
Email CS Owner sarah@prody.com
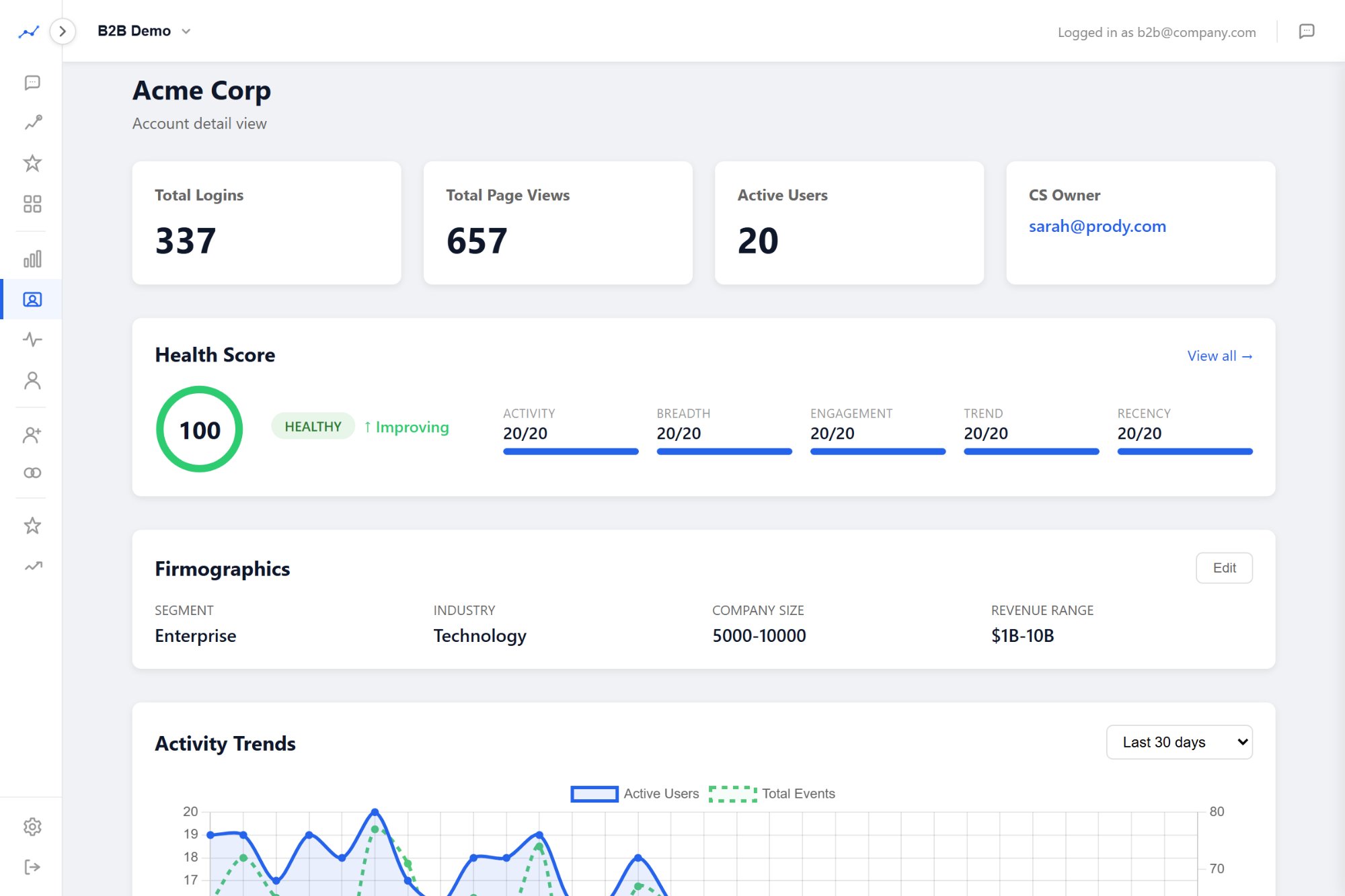tap(1098, 226)
